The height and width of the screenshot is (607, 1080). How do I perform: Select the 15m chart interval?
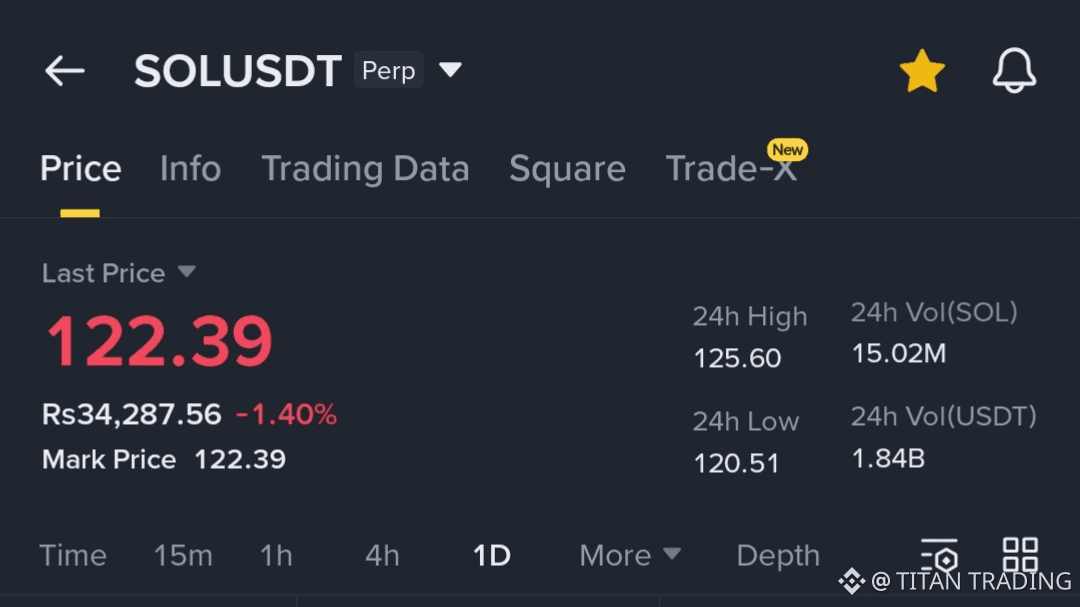pyautogui.click(x=183, y=555)
